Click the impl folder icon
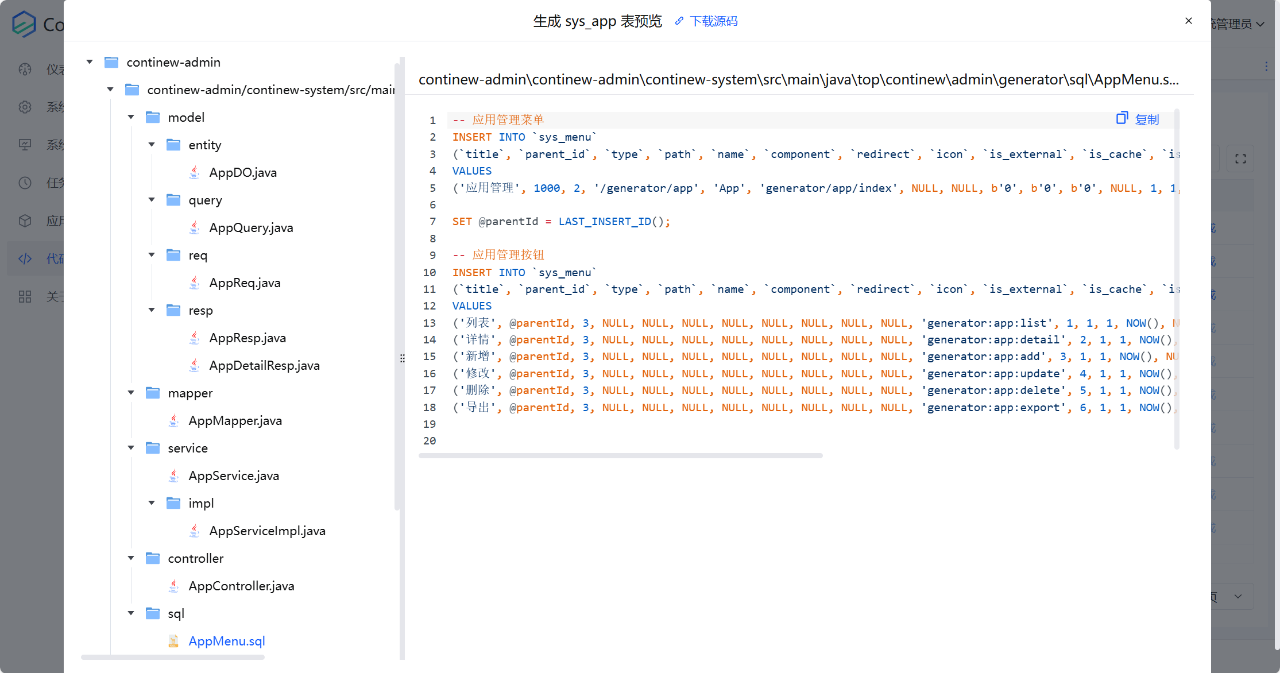1280x673 pixels. tap(173, 503)
